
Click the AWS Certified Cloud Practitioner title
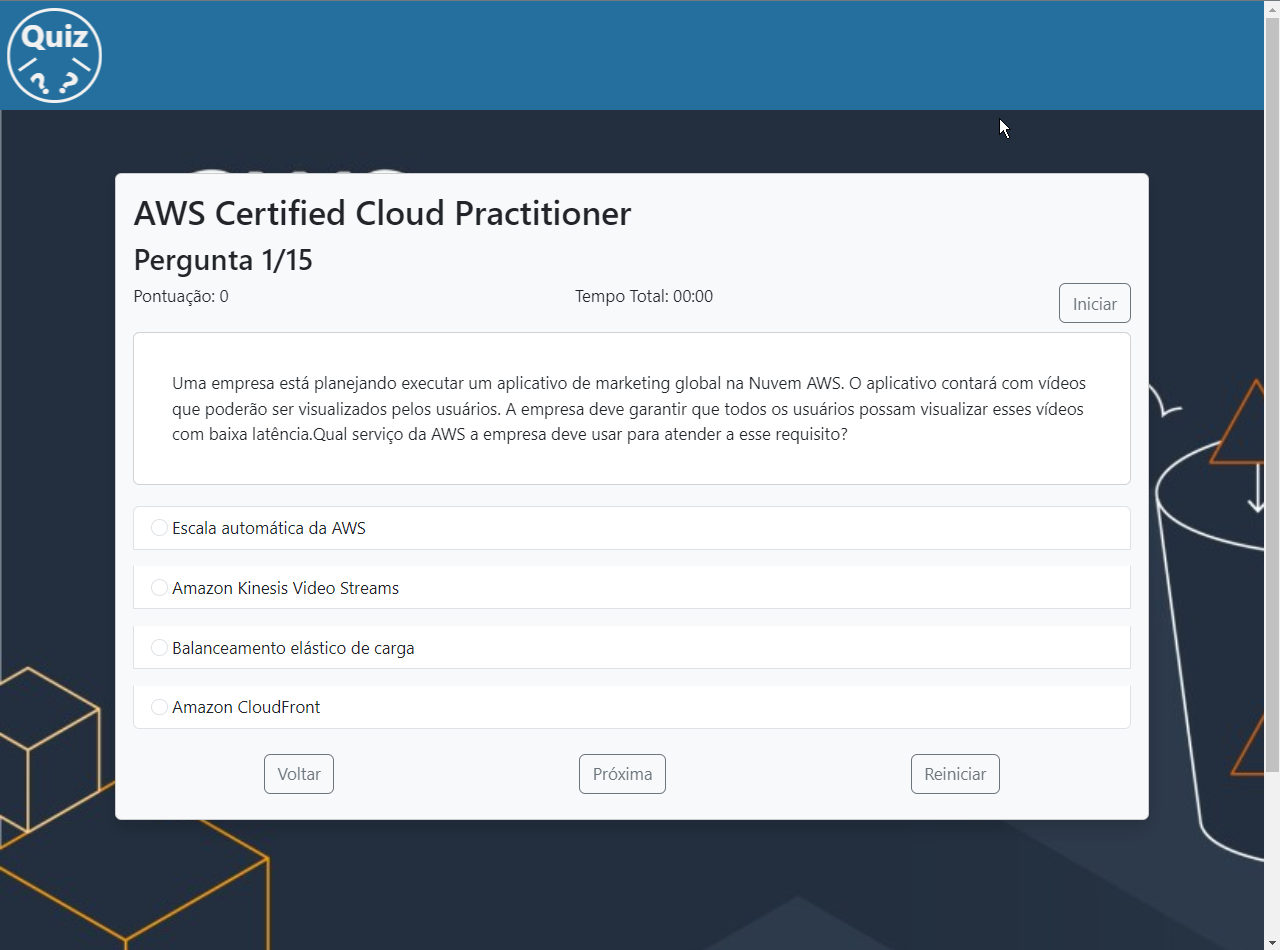pos(382,213)
